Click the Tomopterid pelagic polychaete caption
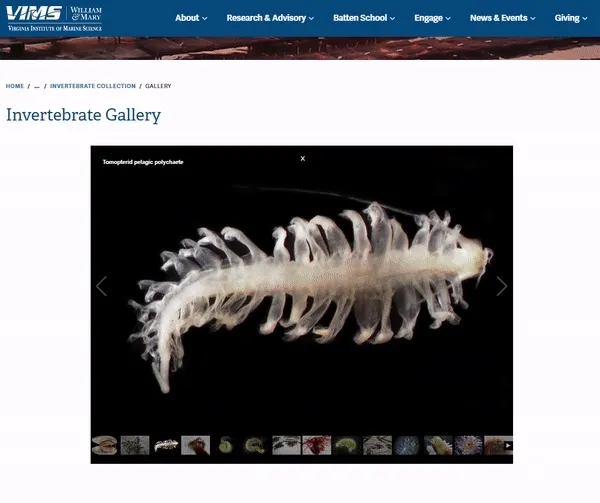The image size is (600, 503). point(143,162)
